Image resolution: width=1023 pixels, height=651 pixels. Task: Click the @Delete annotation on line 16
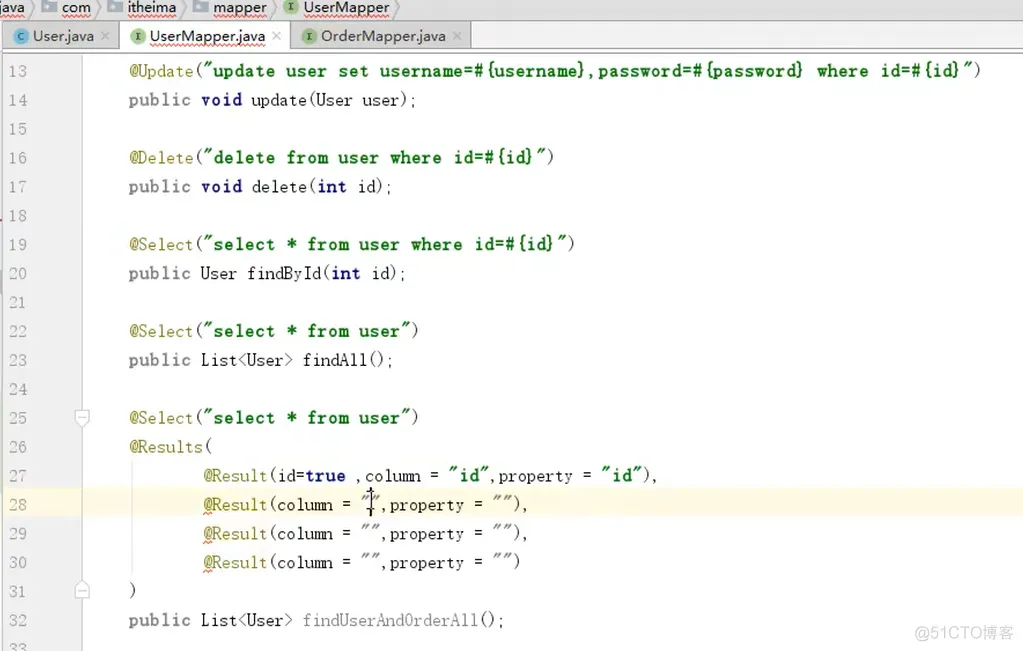click(161, 158)
